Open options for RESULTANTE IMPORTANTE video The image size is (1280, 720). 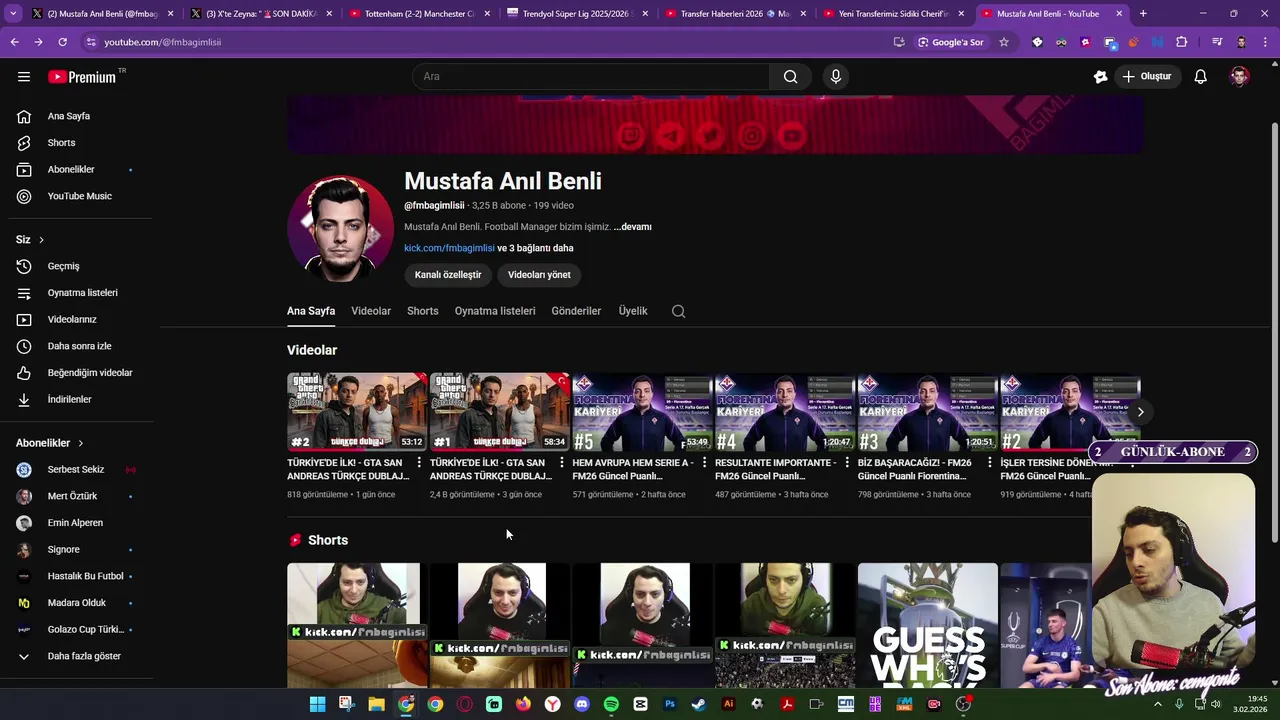point(847,463)
